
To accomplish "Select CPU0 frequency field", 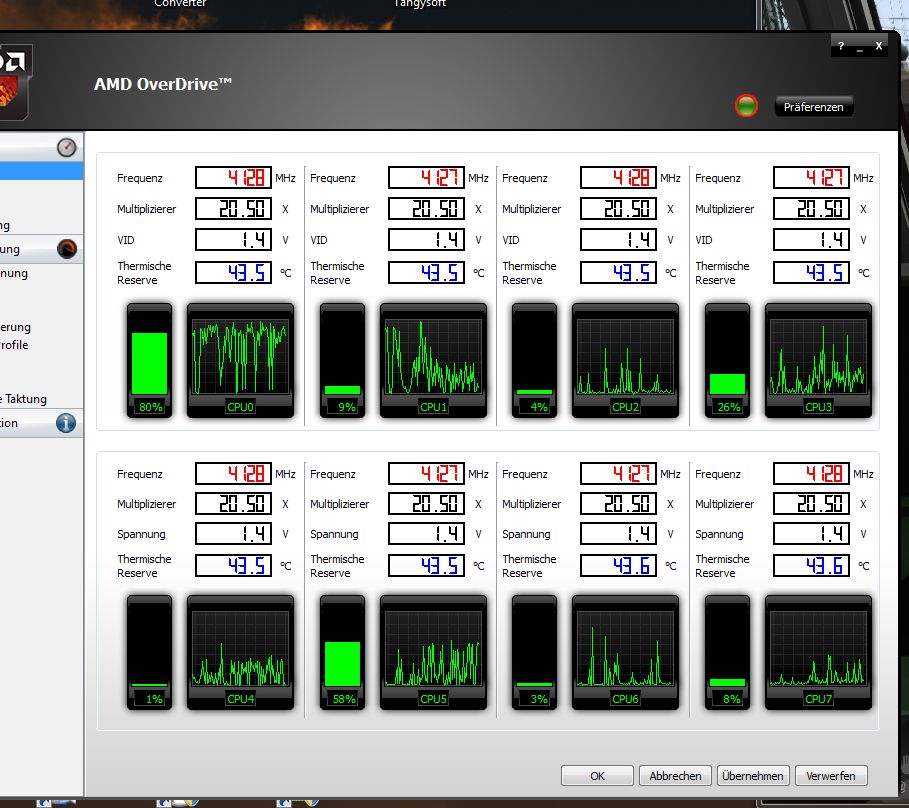I will click(x=233, y=177).
